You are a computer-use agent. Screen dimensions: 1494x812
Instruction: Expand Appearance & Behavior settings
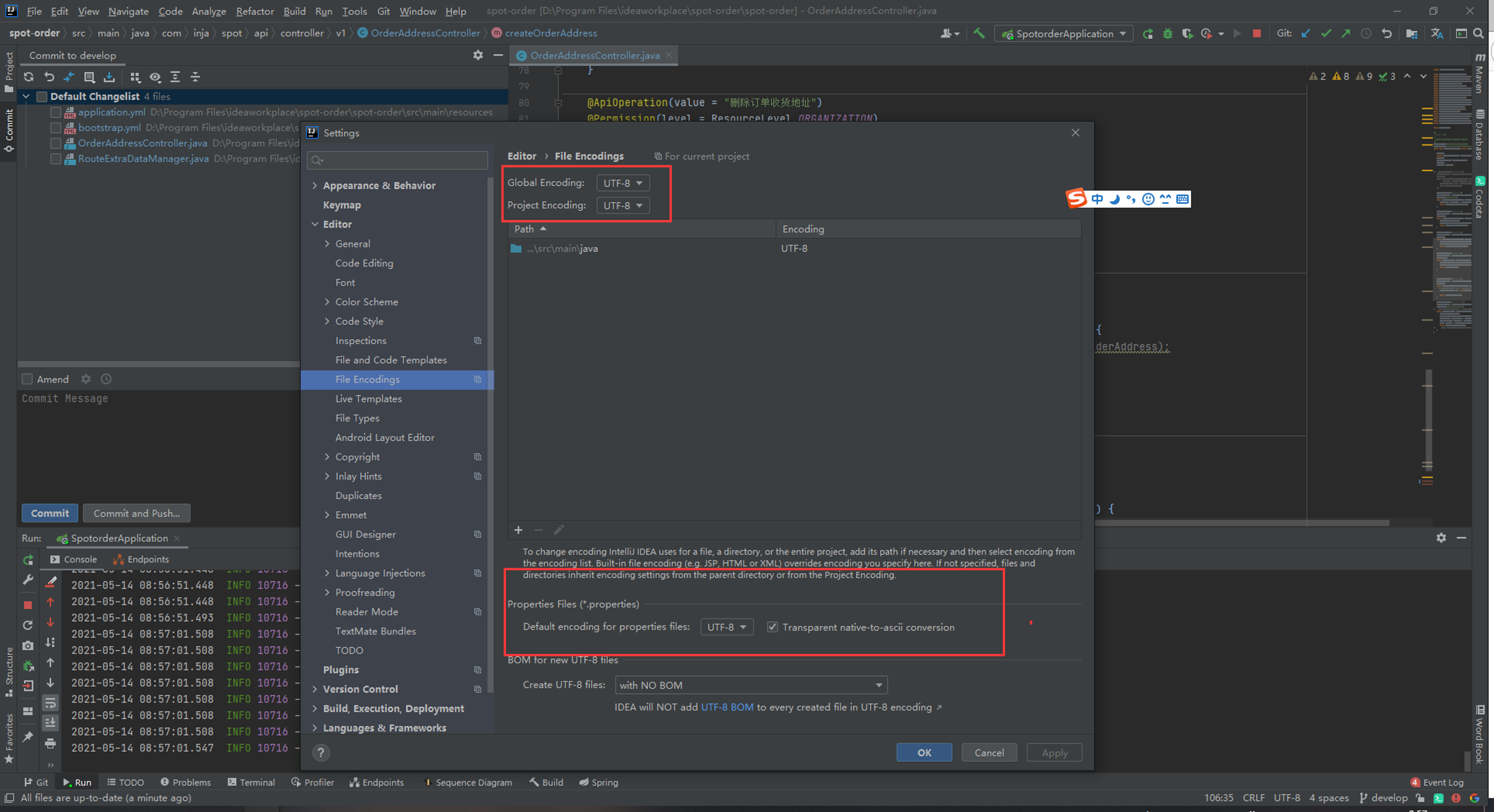coord(315,185)
